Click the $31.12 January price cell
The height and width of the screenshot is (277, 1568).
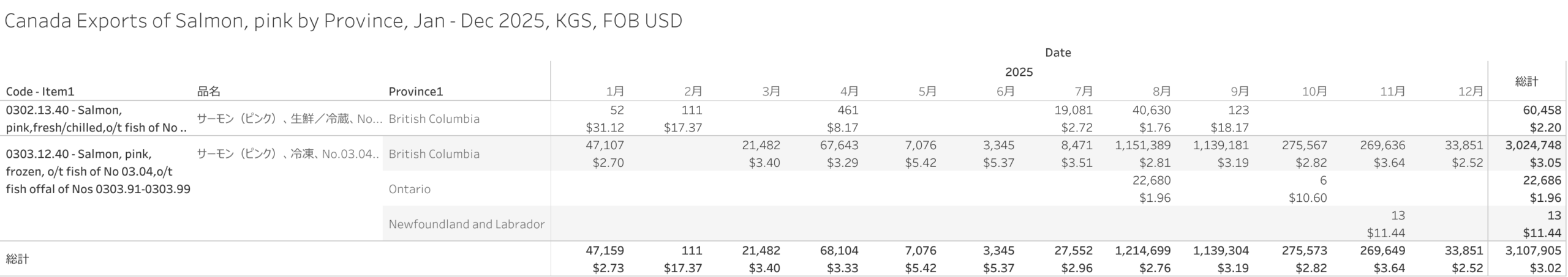(x=605, y=128)
